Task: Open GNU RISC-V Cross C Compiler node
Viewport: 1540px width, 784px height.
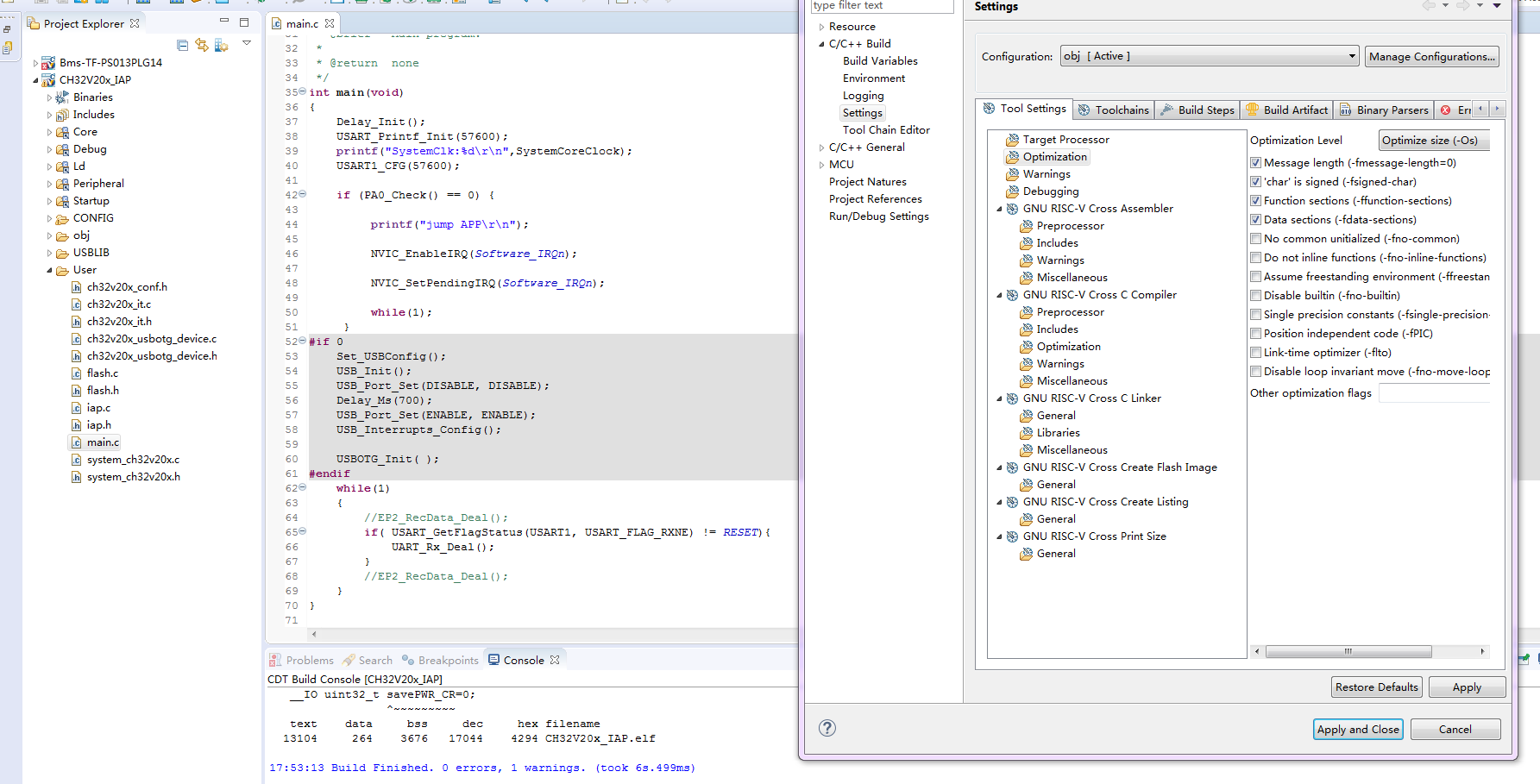Action: click(1099, 295)
